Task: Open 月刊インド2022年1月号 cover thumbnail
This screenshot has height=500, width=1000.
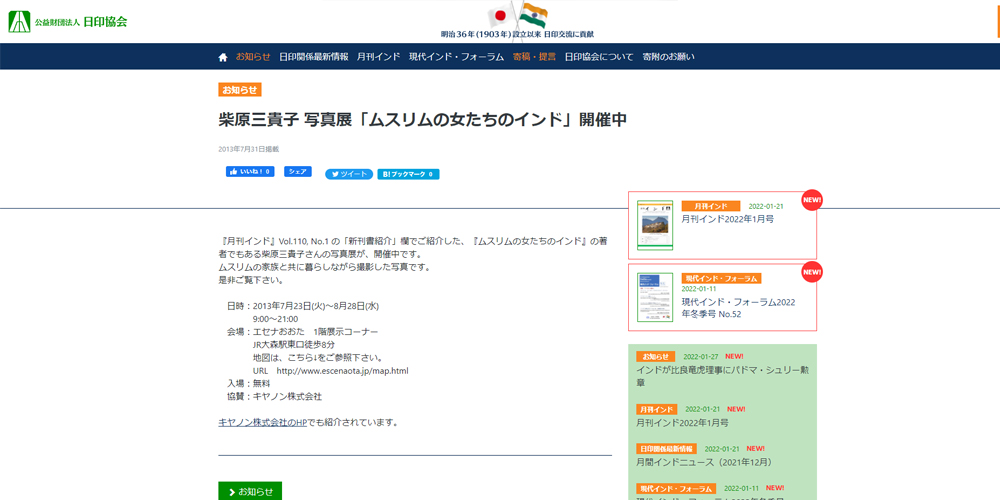Action: [655, 225]
